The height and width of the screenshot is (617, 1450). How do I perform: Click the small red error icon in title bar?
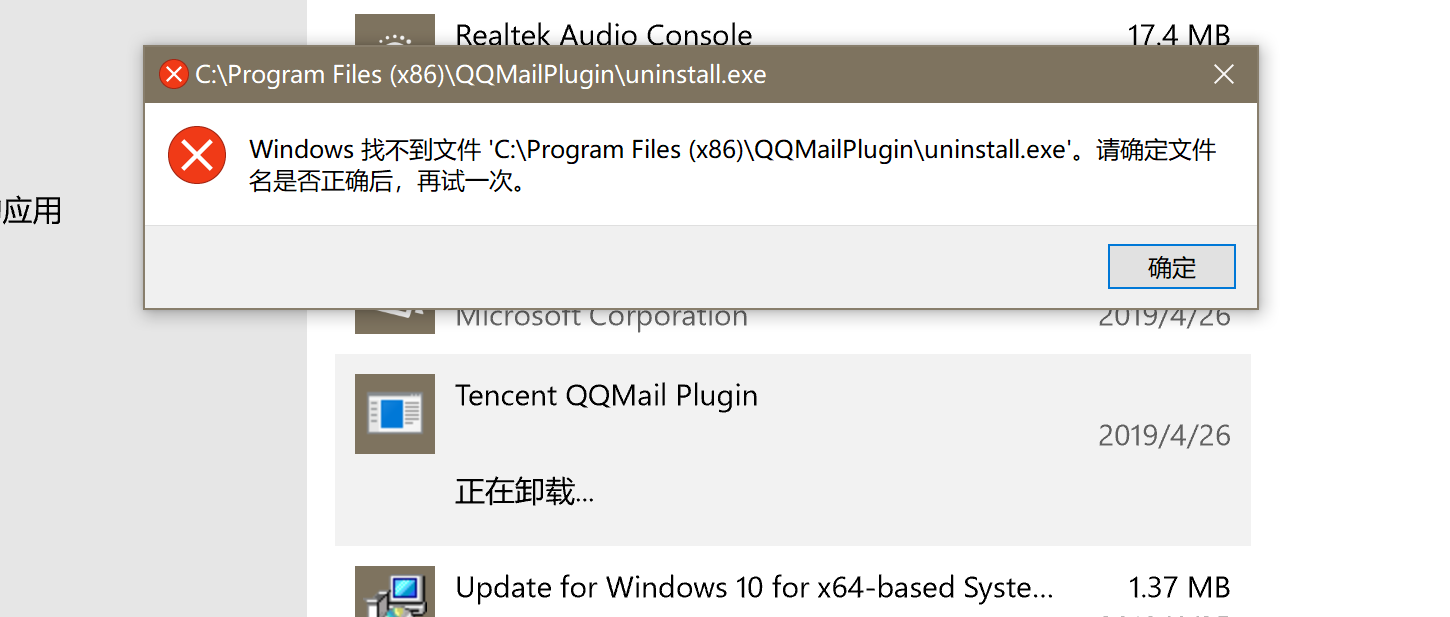[x=174, y=74]
